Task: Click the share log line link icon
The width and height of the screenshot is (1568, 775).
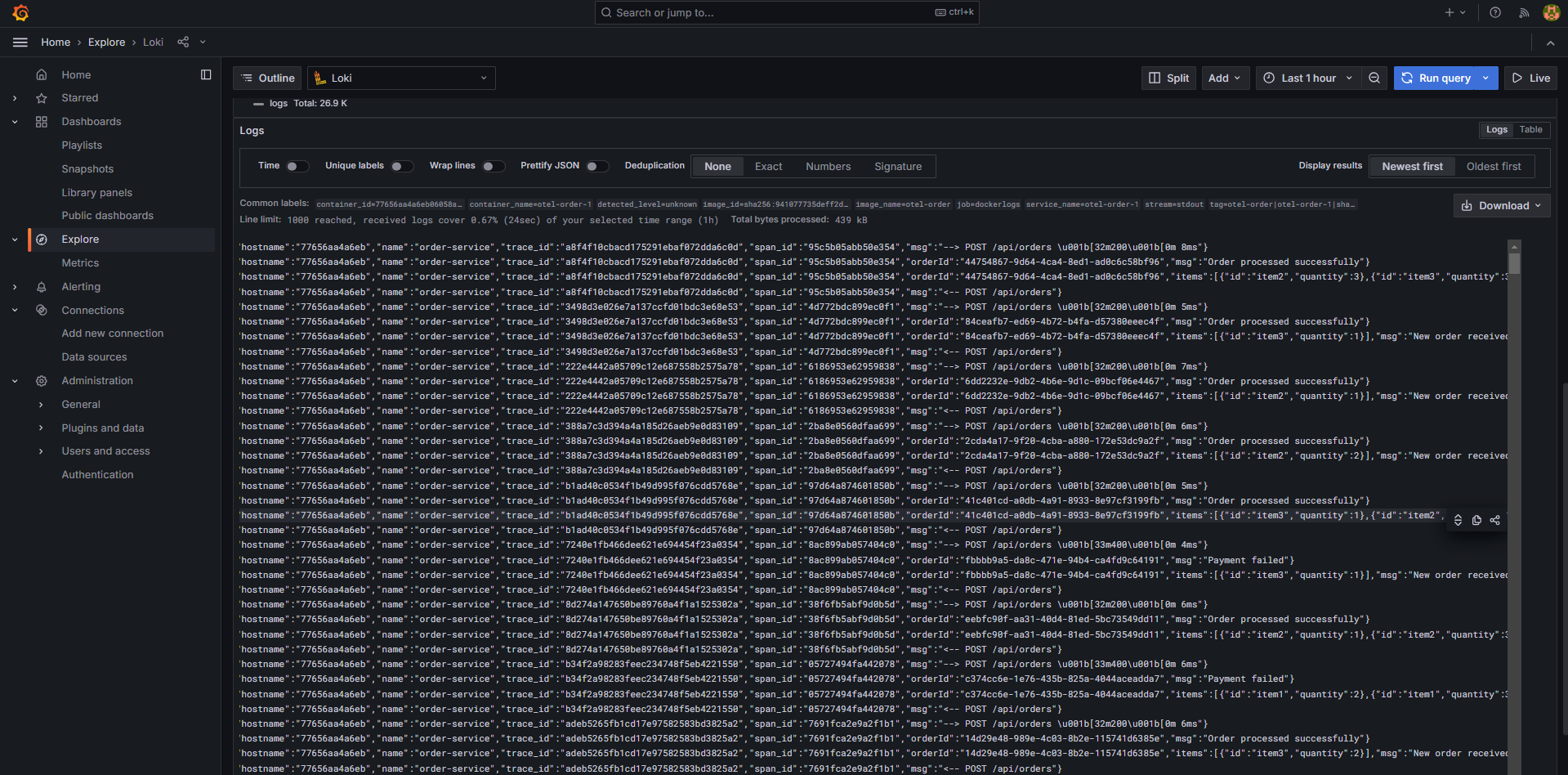Action: (x=1495, y=520)
